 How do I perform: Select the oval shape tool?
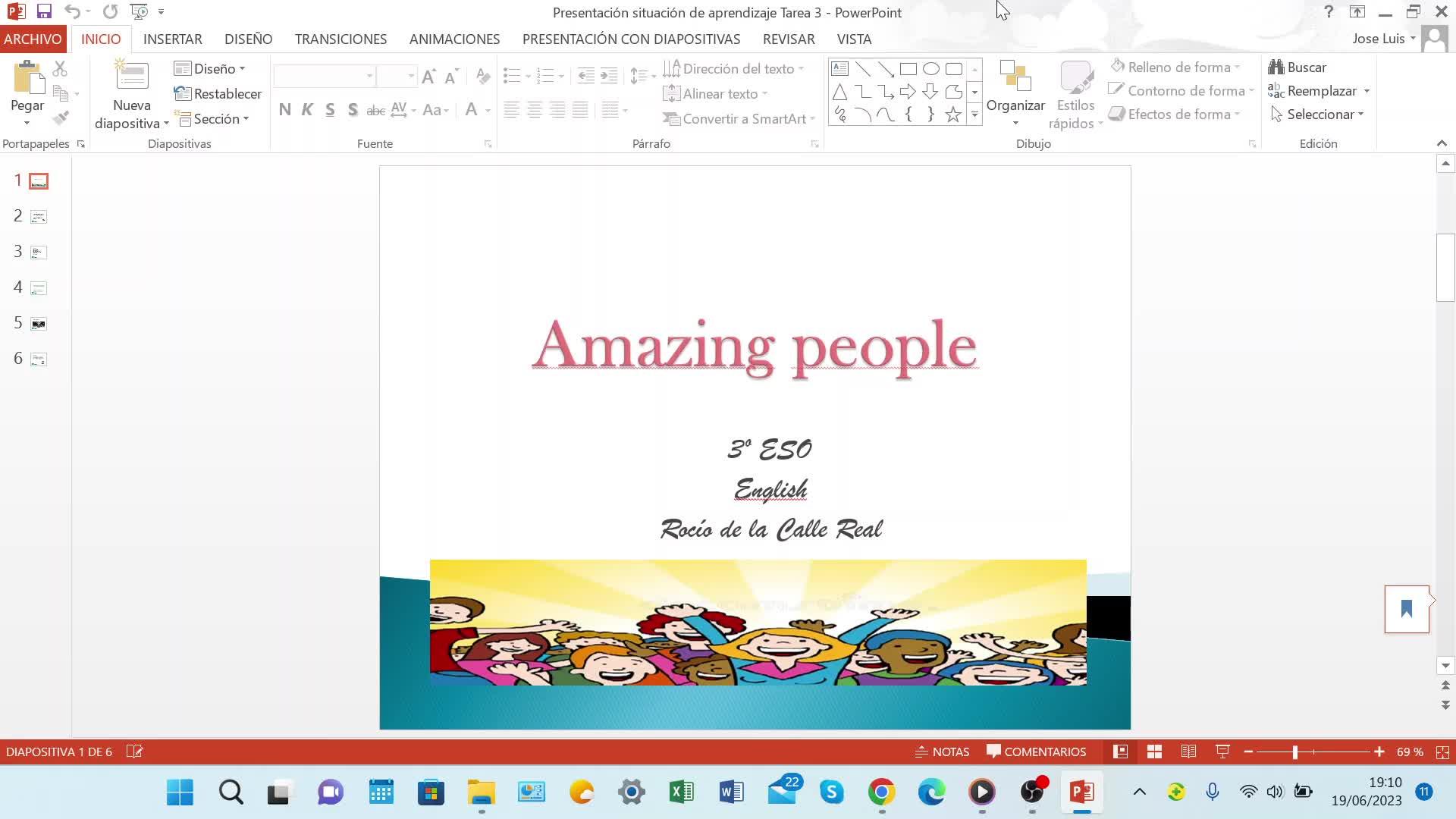coord(931,69)
